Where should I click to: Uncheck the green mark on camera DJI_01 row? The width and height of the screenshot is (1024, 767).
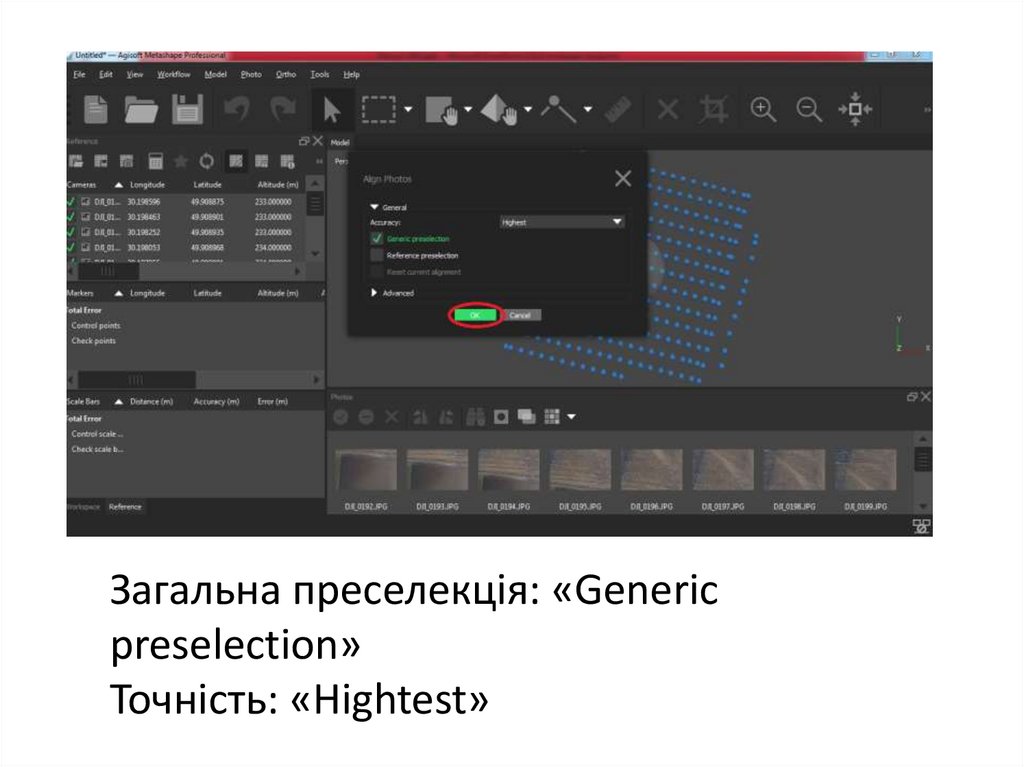pyautogui.click(x=69, y=201)
